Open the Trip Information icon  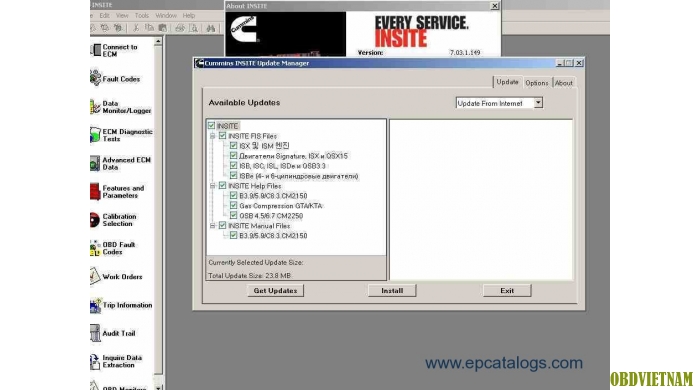pos(96,305)
